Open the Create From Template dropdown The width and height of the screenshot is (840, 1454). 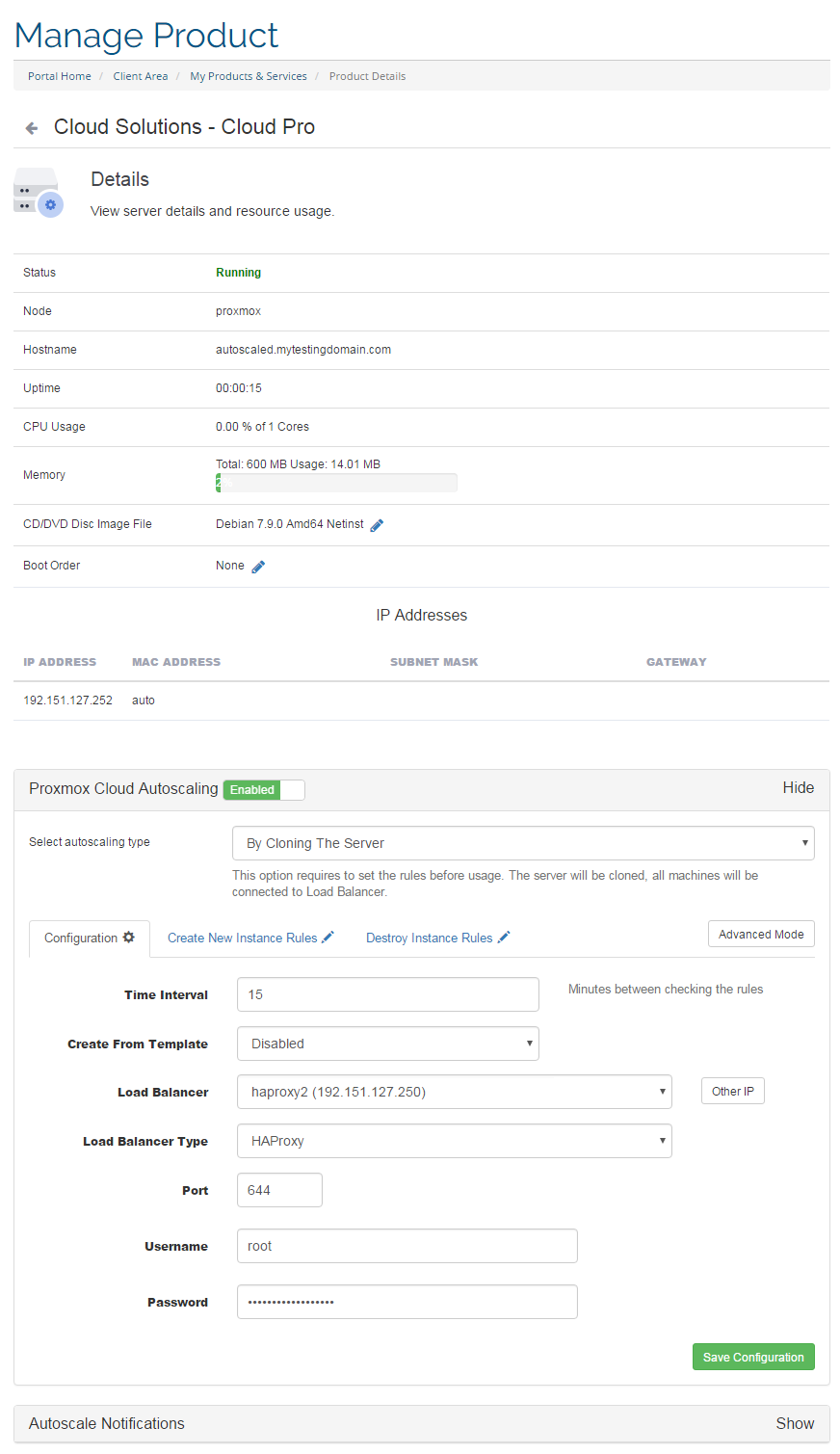point(388,1044)
